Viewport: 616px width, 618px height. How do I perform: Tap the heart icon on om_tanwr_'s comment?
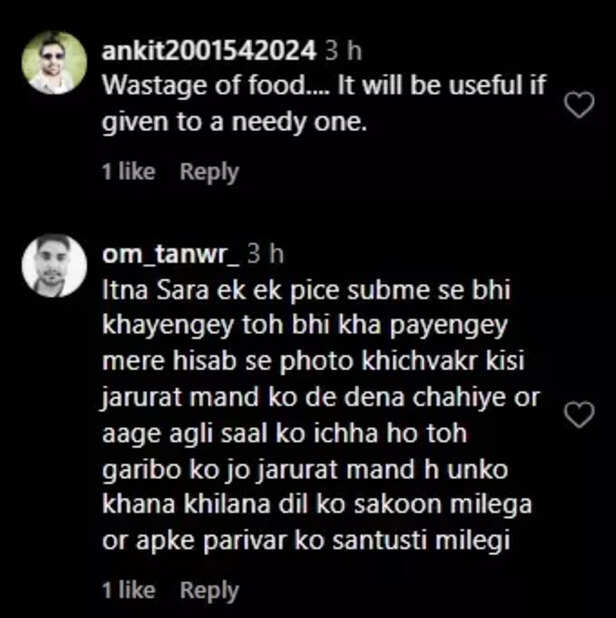click(579, 414)
